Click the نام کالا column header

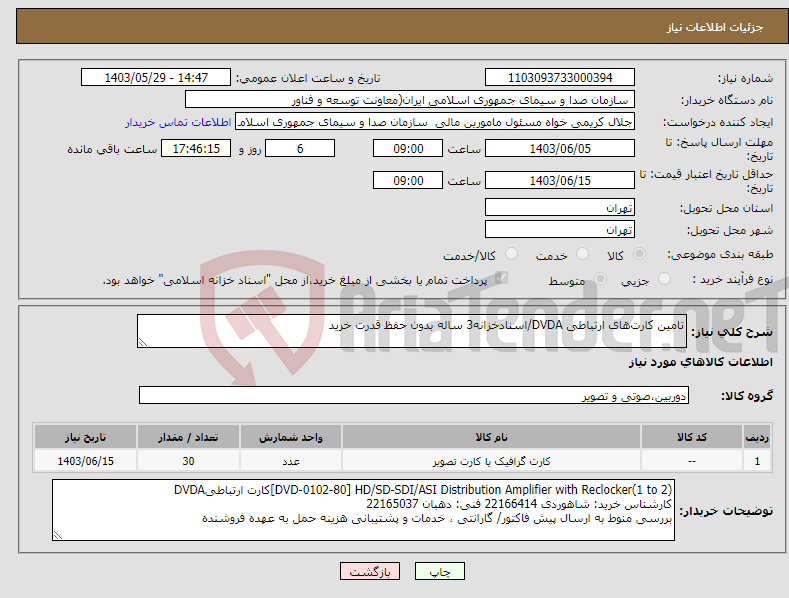(x=491, y=437)
